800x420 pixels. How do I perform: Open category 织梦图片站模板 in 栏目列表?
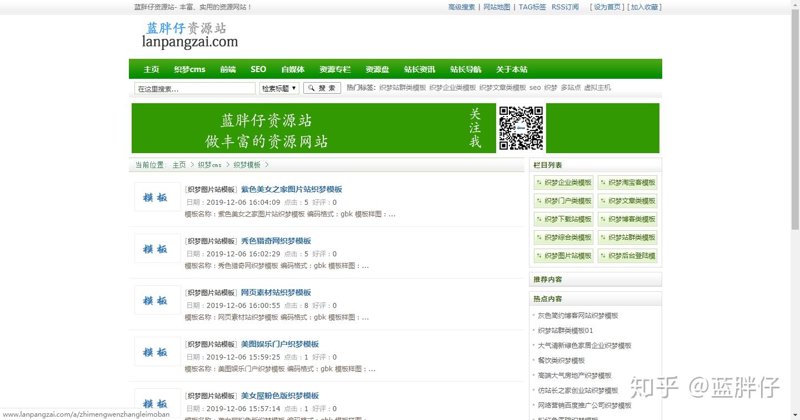[x=564, y=256]
